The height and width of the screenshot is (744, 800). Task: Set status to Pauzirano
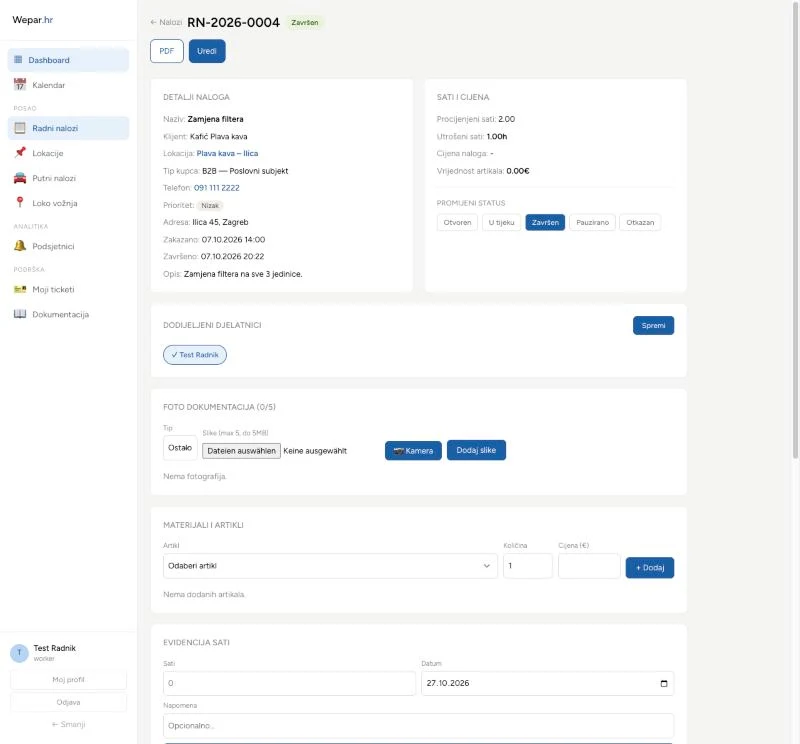coord(592,222)
